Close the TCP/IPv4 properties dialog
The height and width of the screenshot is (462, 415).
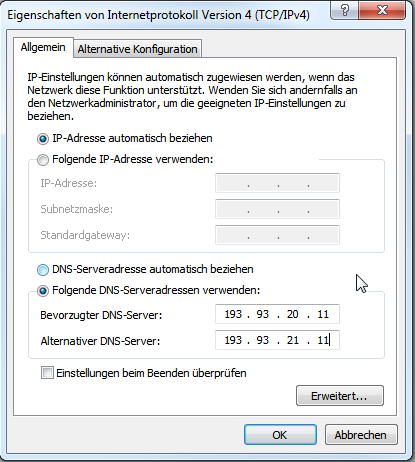click(382, 10)
